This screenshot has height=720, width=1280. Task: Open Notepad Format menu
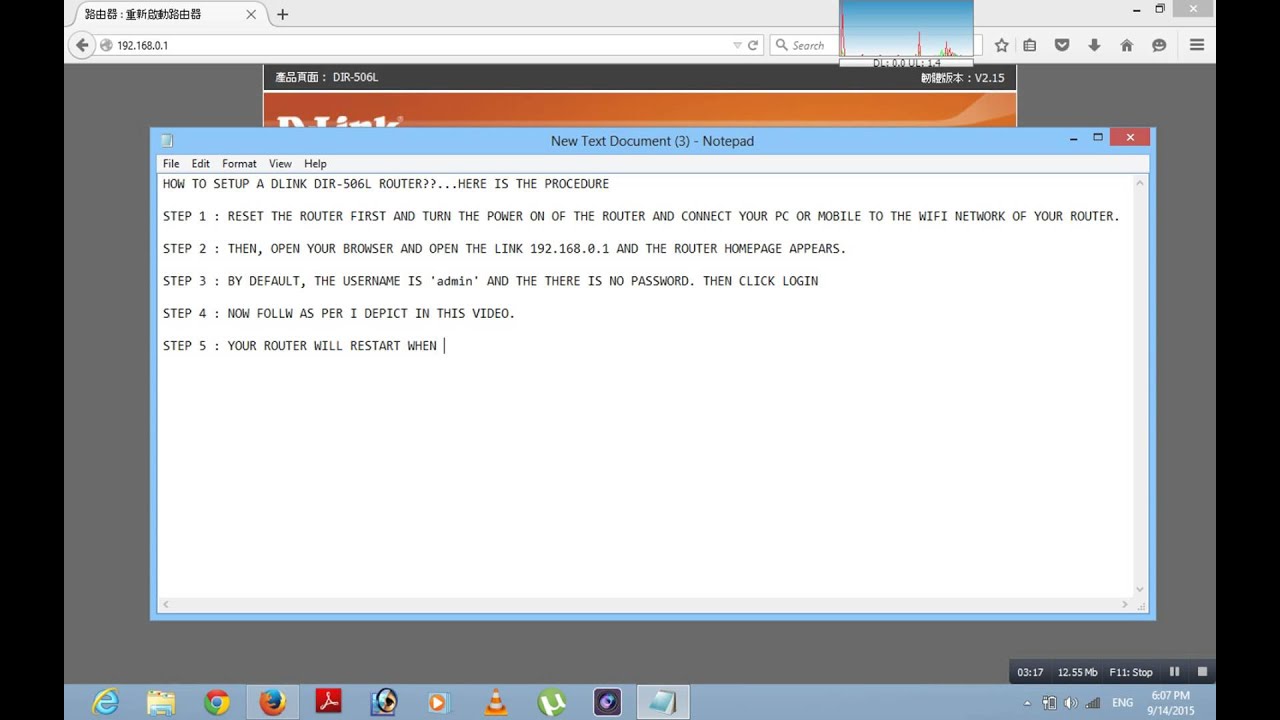point(239,163)
